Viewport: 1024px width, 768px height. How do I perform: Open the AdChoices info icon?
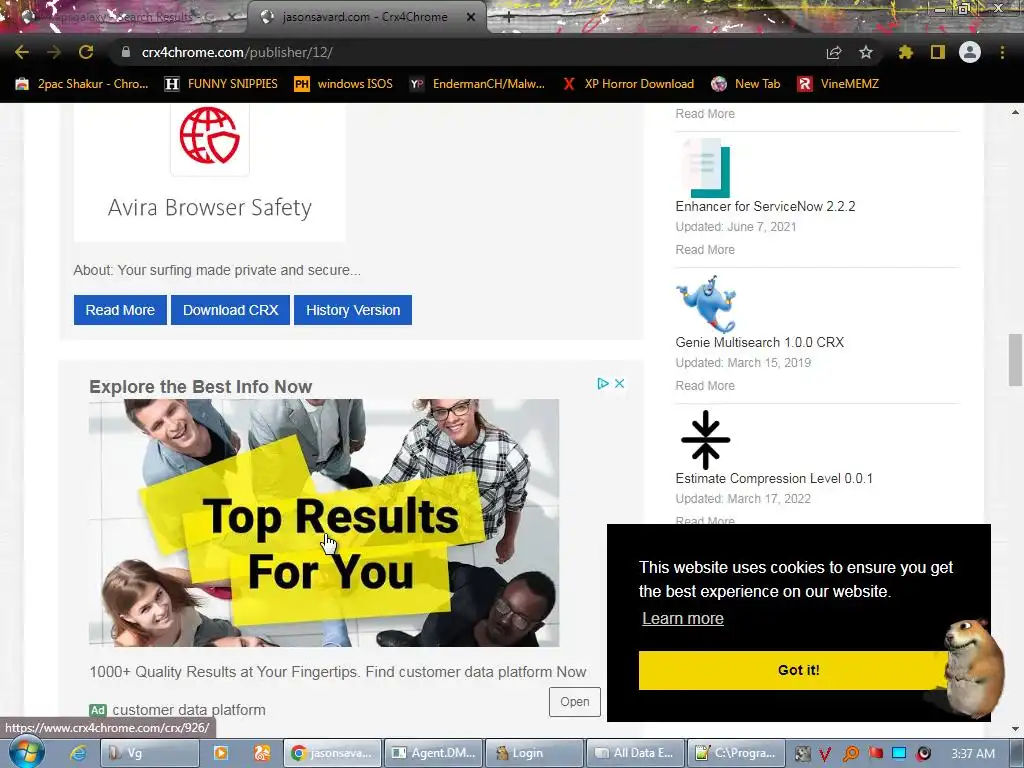[x=603, y=383]
